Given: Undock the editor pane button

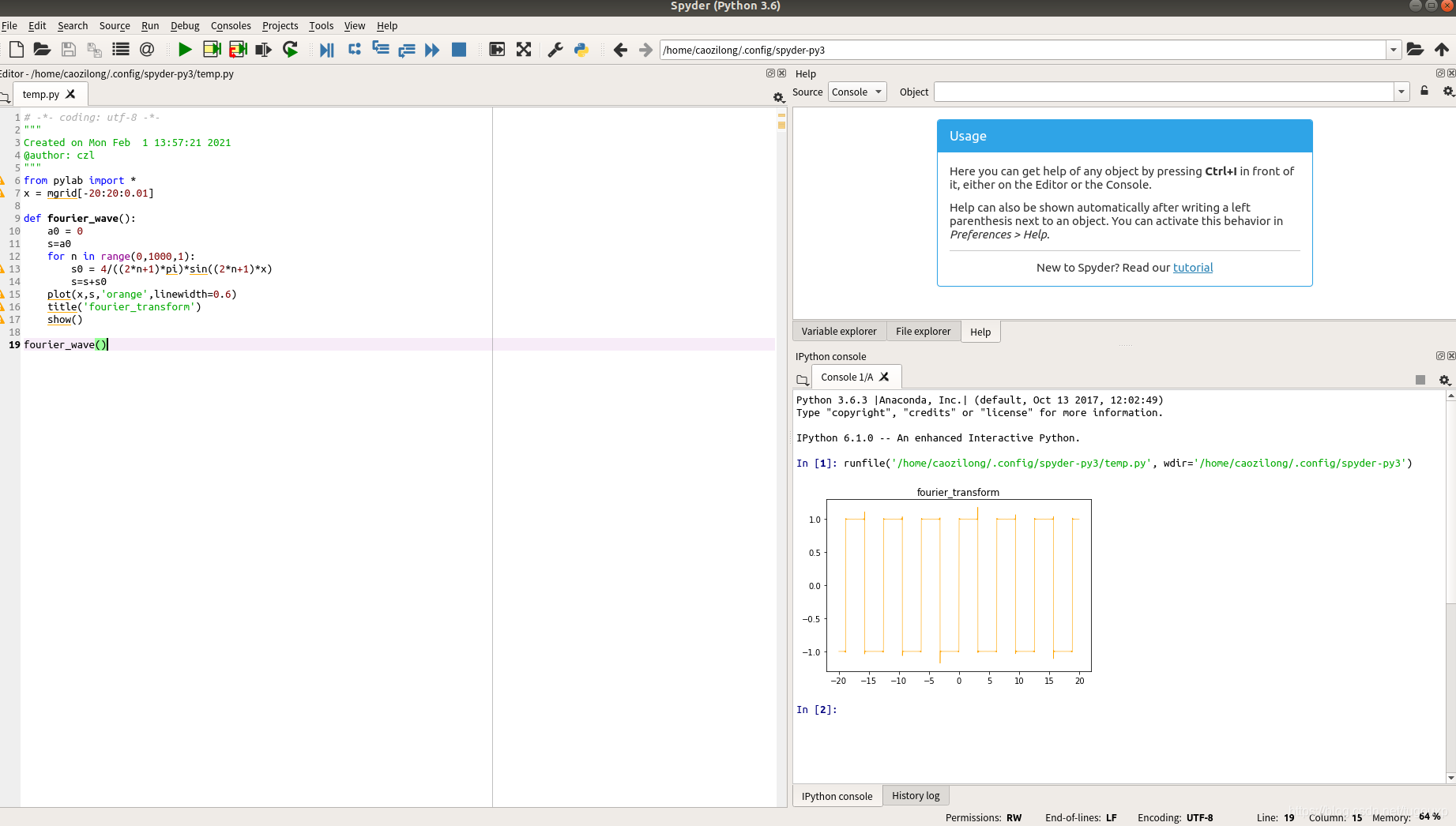Looking at the screenshot, I should pyautogui.click(x=770, y=73).
